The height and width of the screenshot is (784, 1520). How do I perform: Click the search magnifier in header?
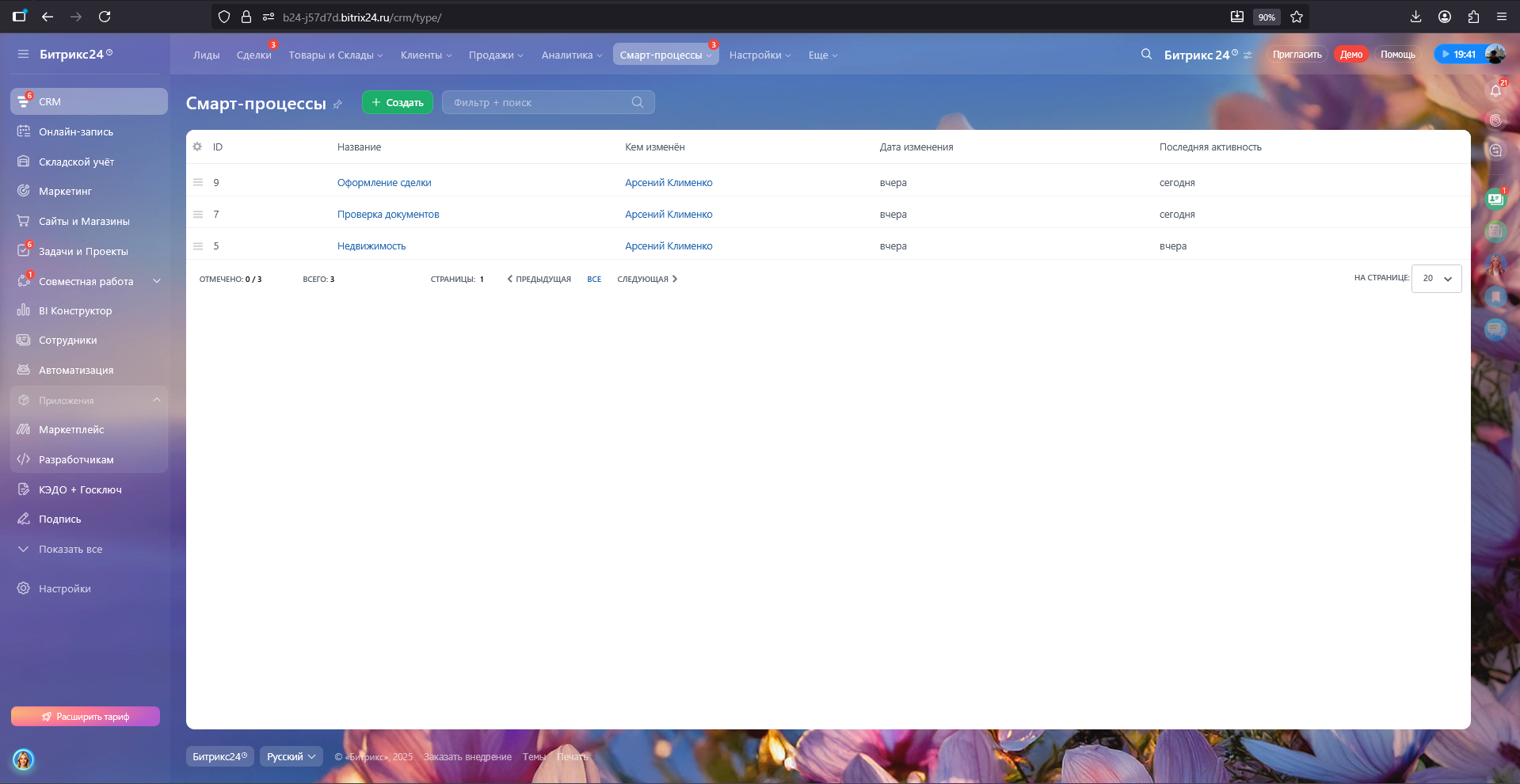(1146, 54)
